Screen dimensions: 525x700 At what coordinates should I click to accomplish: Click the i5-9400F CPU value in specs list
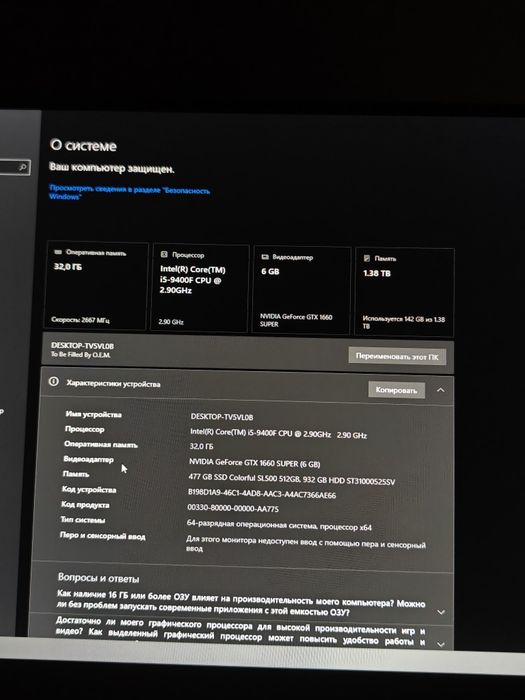pyautogui.click(x=278, y=433)
